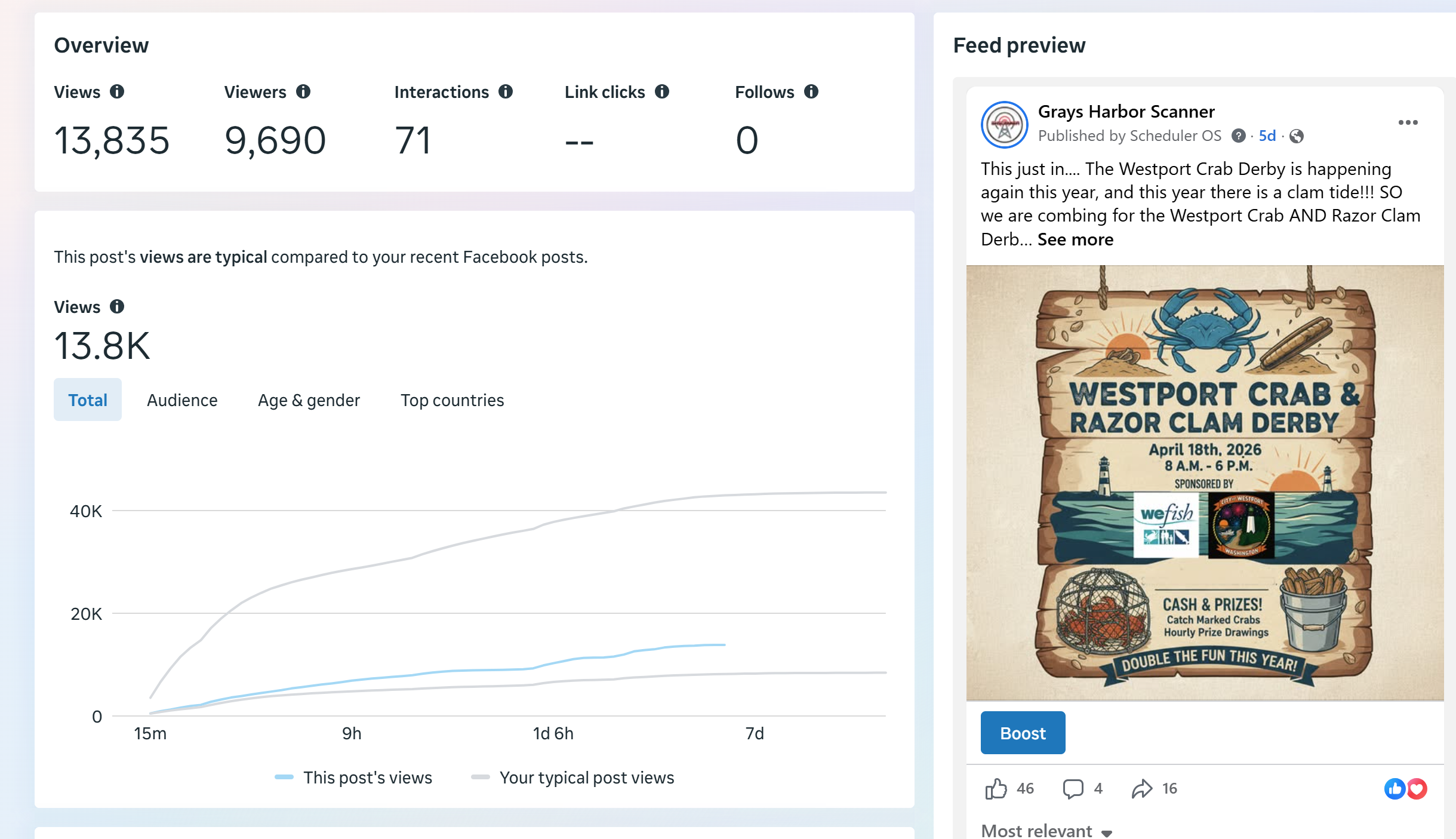Click the comment bubble icon
Screen dimensions: 1456x839
click(1073, 789)
